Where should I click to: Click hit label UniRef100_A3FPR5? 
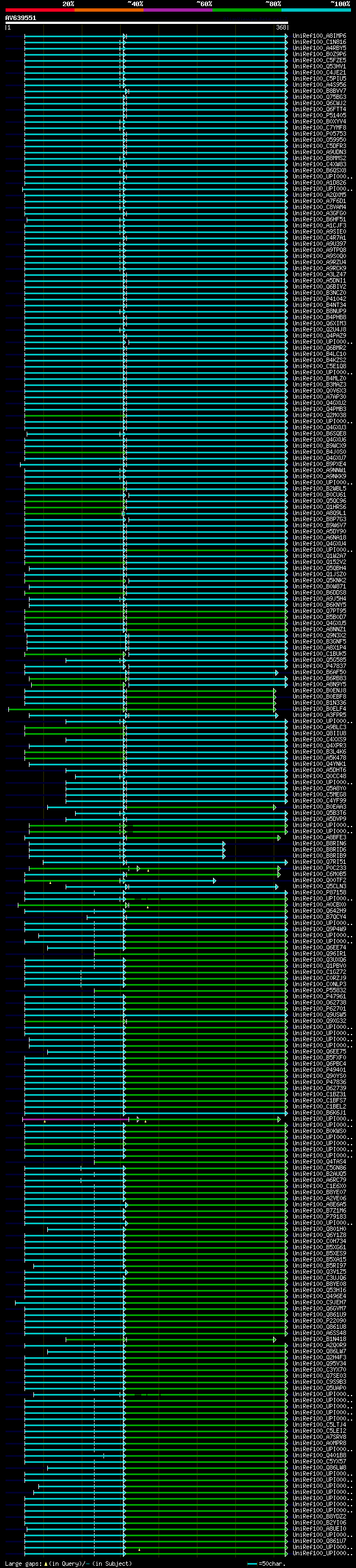pyautogui.click(x=319, y=715)
